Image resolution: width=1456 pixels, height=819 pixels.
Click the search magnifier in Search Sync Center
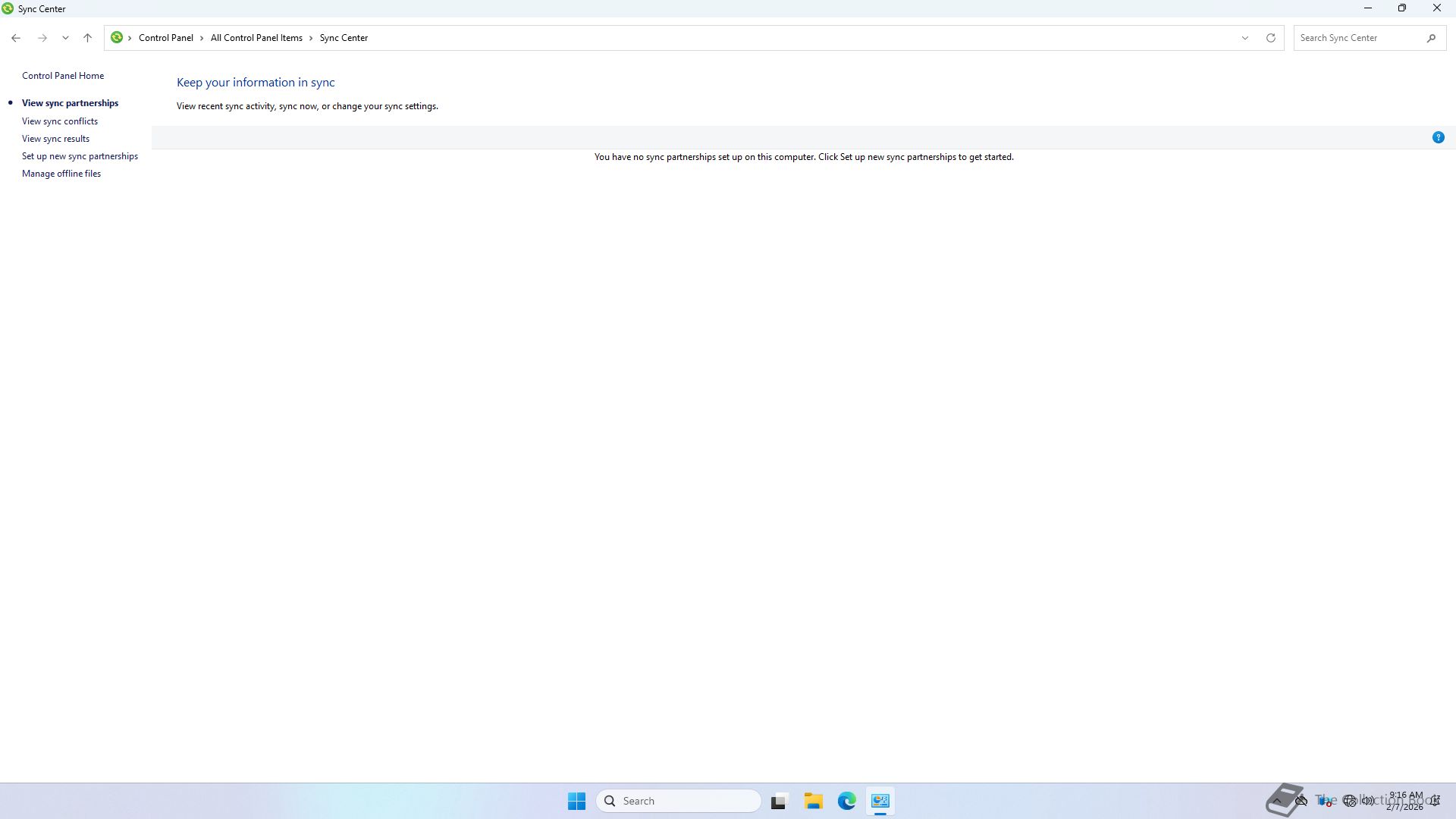[1431, 38]
